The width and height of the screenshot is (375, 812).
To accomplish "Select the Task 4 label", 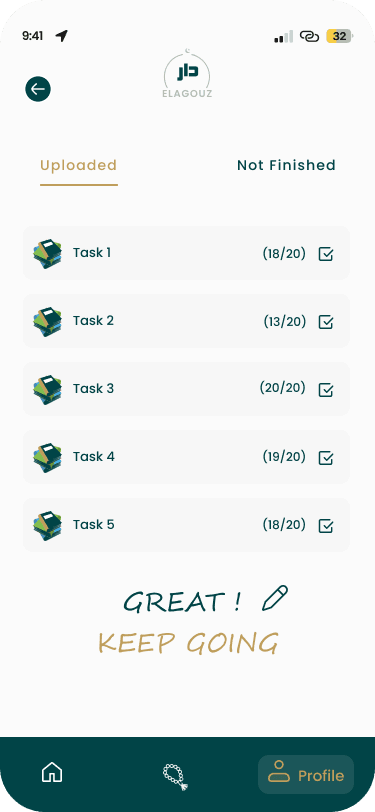I will pyautogui.click(x=94, y=457).
